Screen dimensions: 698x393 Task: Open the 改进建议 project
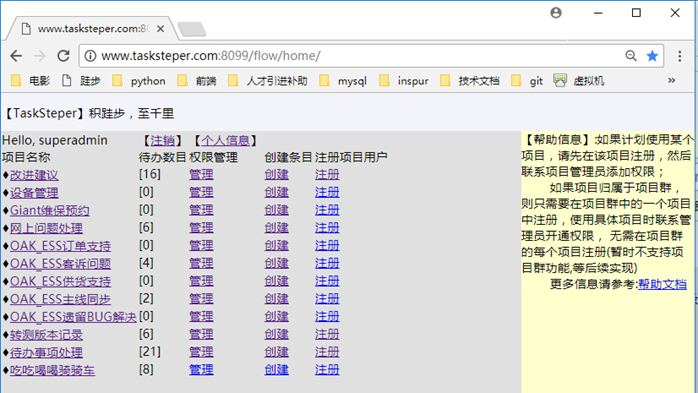pyautogui.click(x=34, y=175)
